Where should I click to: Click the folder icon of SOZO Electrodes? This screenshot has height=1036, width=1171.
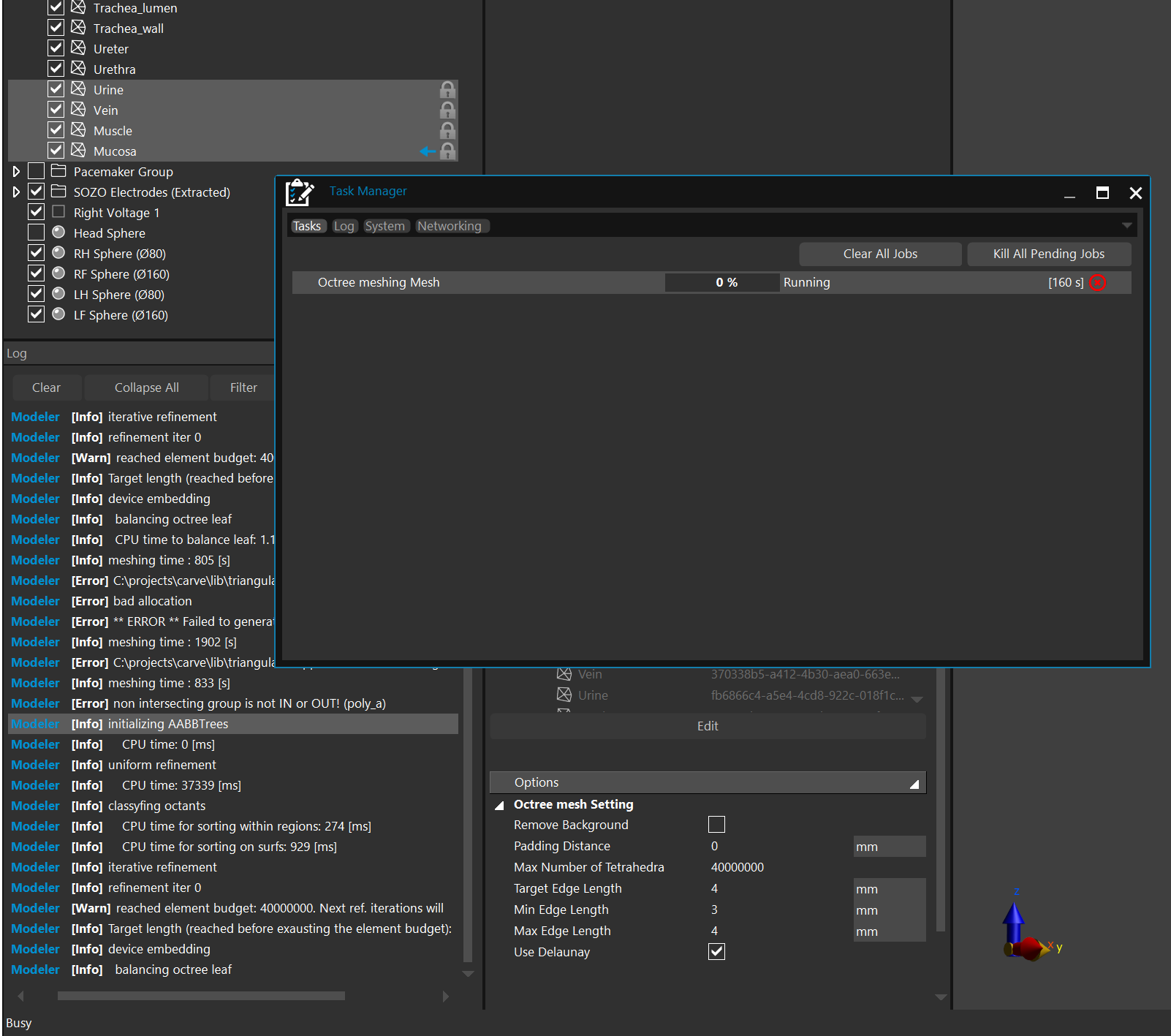click(x=58, y=192)
